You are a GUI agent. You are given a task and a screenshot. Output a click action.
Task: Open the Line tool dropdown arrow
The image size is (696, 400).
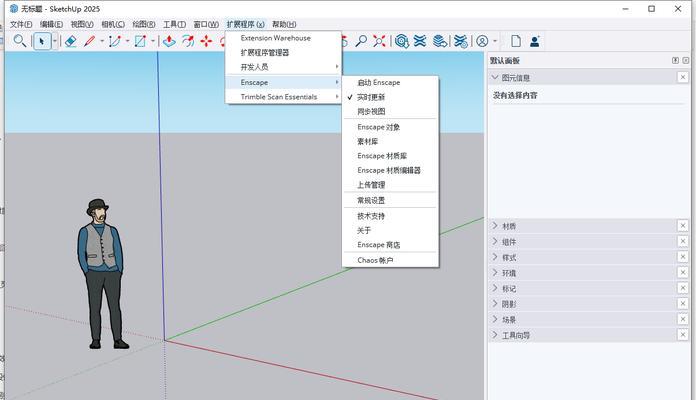click(x=102, y=41)
